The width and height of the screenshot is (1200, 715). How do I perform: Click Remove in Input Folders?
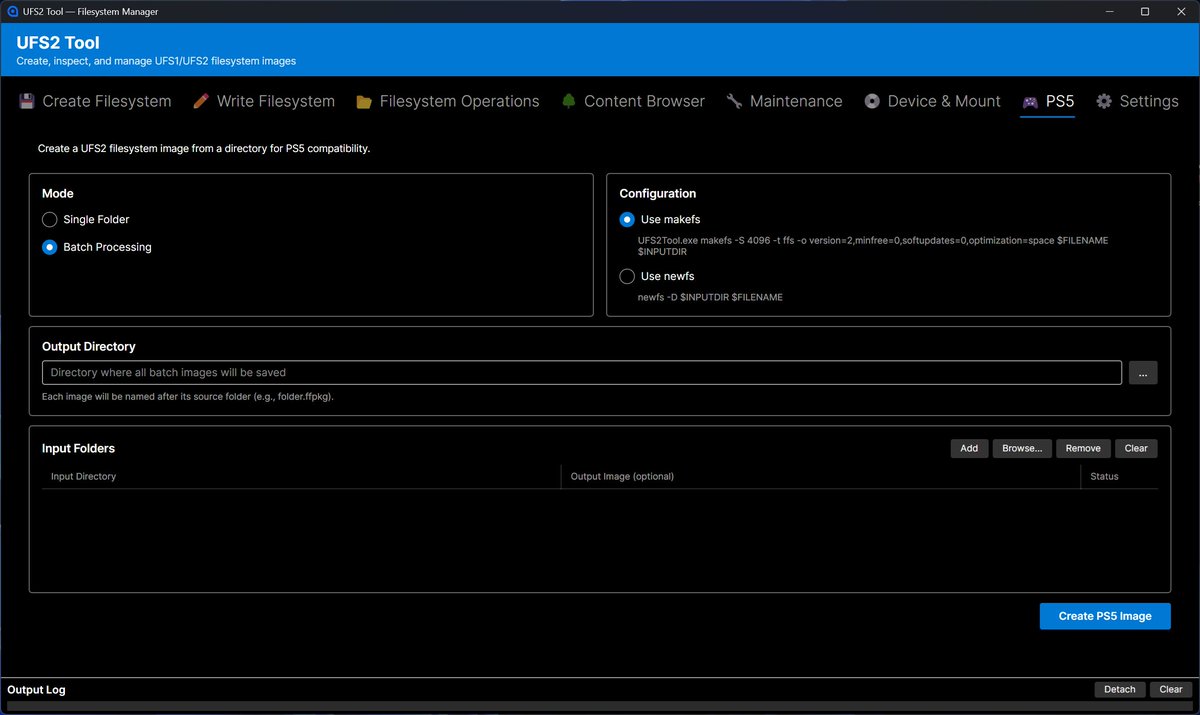(x=1083, y=448)
